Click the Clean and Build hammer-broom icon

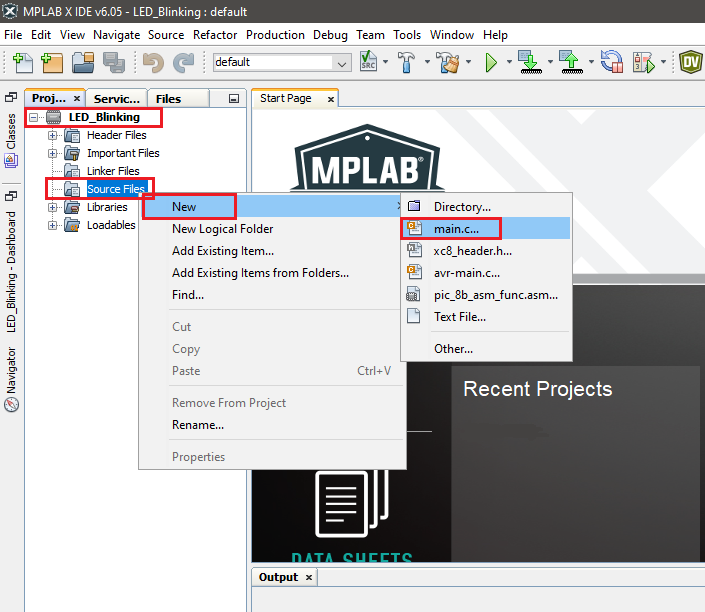pyautogui.click(x=448, y=63)
